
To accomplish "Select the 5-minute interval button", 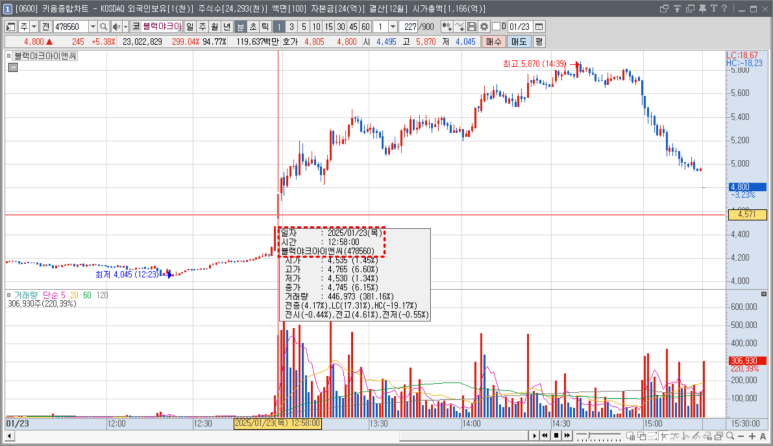I will tap(304, 27).
